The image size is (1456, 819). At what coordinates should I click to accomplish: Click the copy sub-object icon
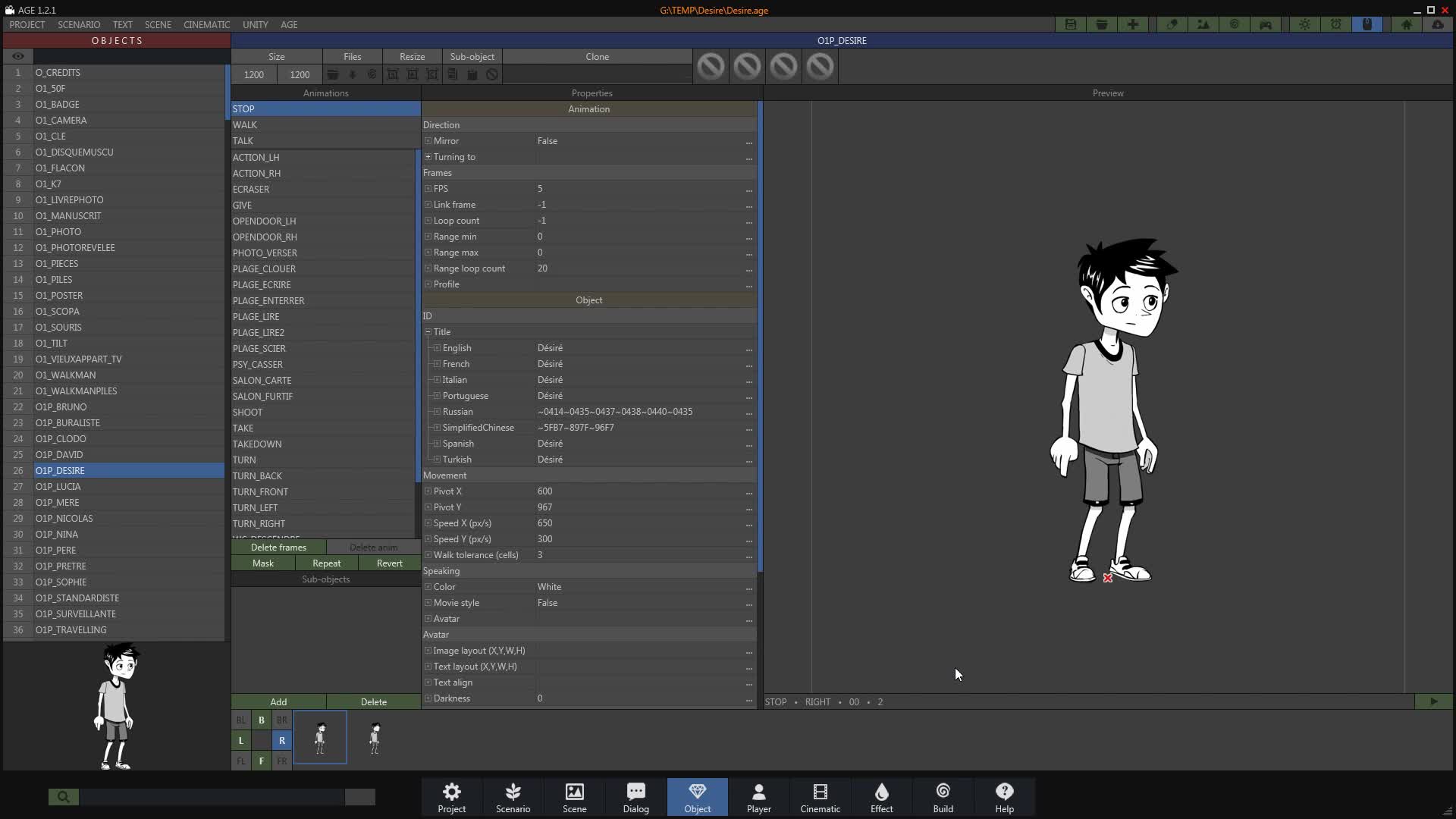tap(453, 74)
